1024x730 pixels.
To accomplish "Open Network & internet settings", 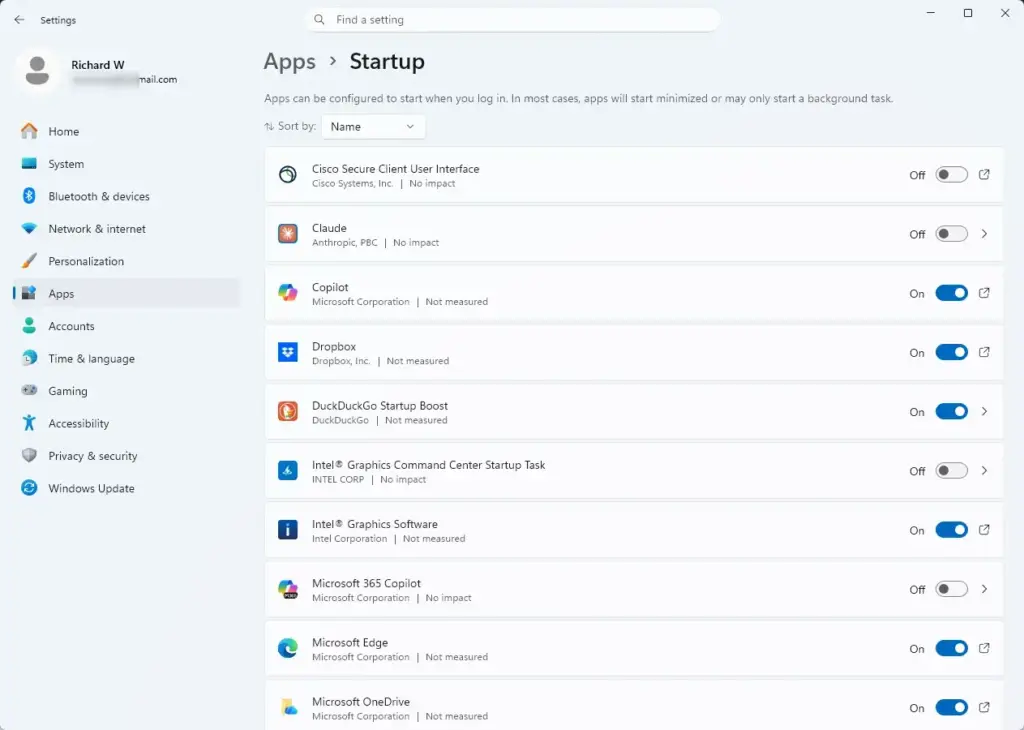I will [x=126, y=229].
